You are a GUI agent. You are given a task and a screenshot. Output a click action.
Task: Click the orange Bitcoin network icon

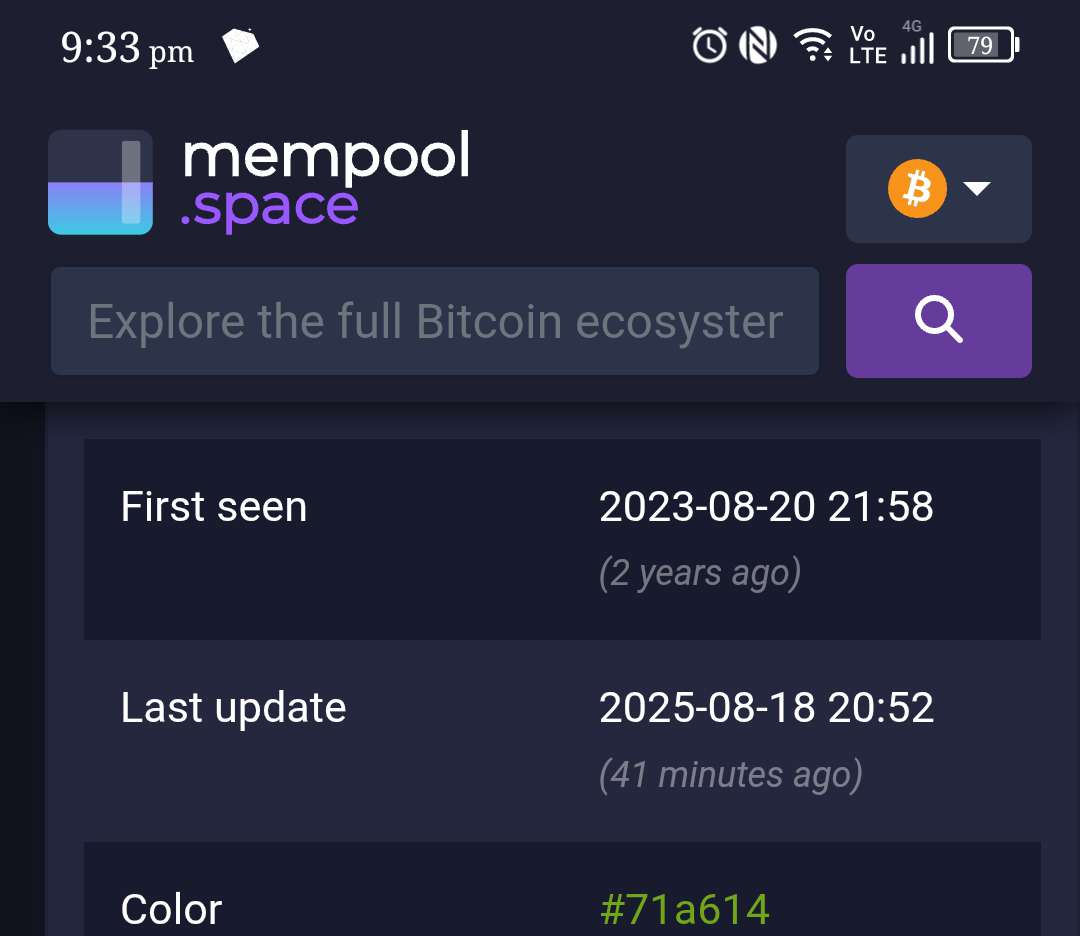tap(917, 189)
